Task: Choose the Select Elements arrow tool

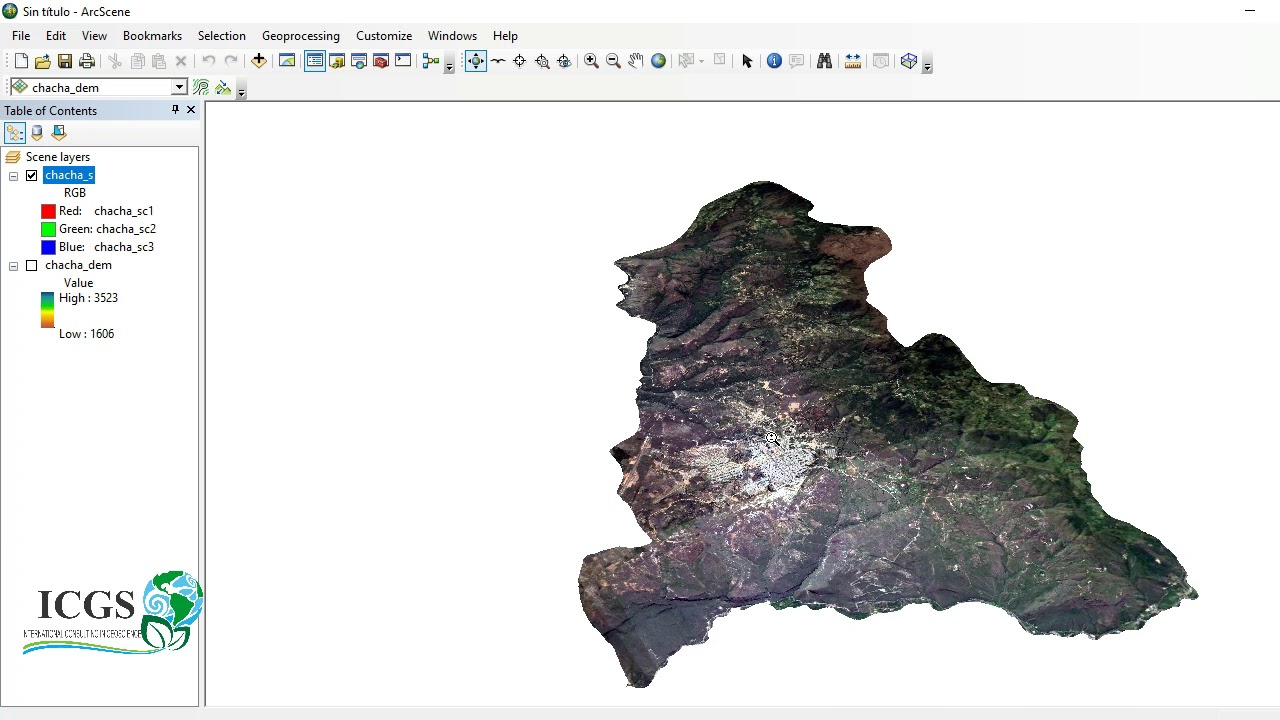Action: (x=747, y=61)
